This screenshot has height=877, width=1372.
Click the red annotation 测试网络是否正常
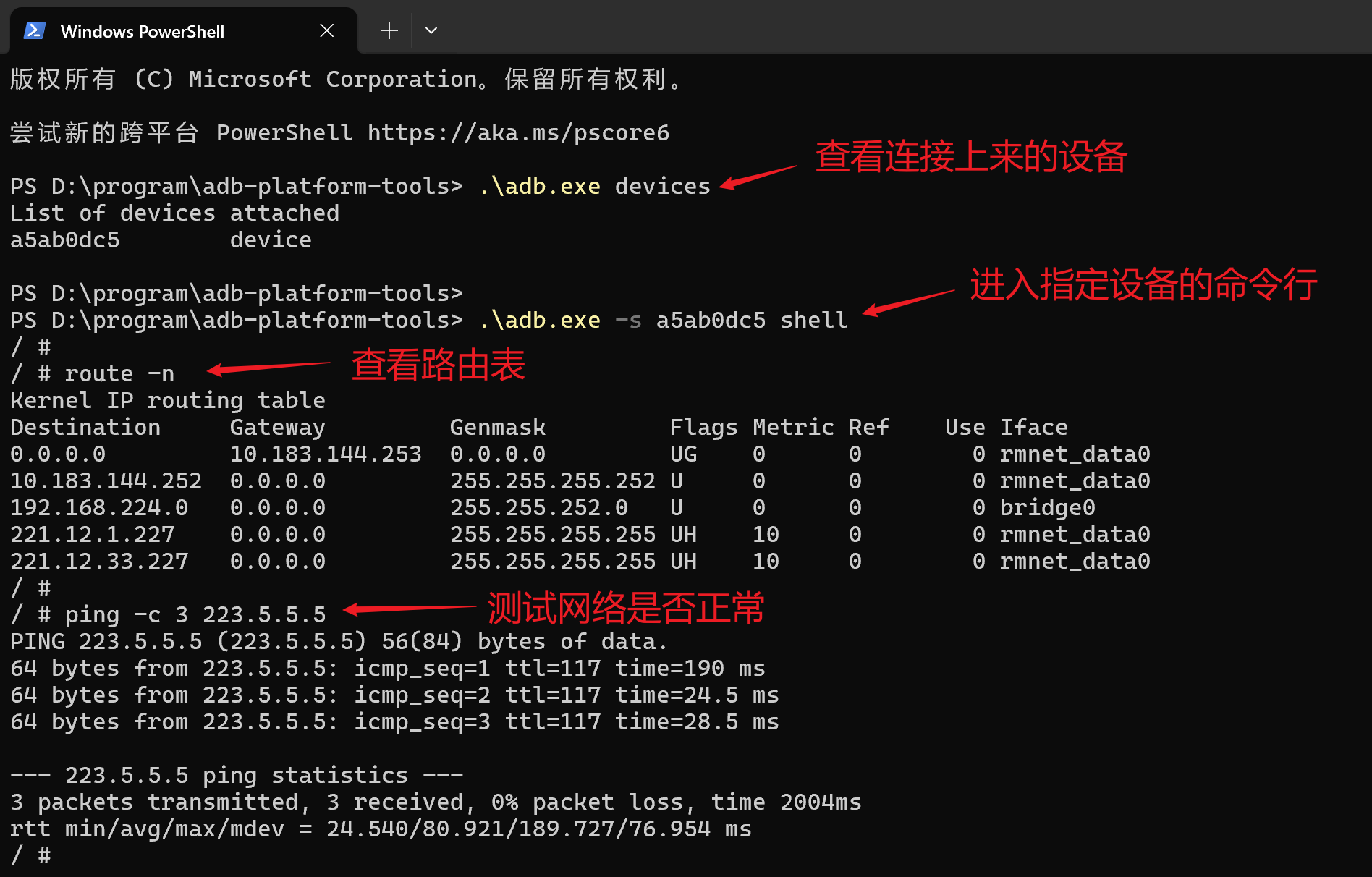pyautogui.click(x=626, y=607)
